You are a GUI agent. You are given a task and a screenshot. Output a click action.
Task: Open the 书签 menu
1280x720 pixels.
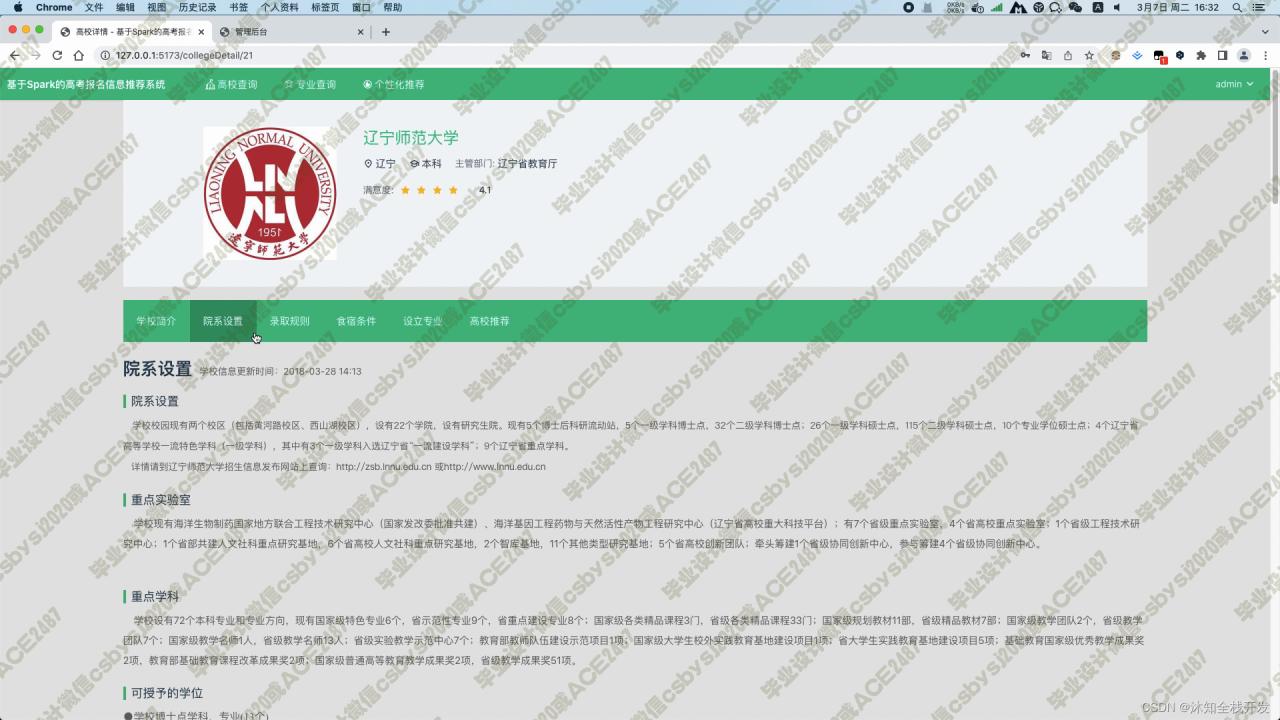click(x=238, y=7)
